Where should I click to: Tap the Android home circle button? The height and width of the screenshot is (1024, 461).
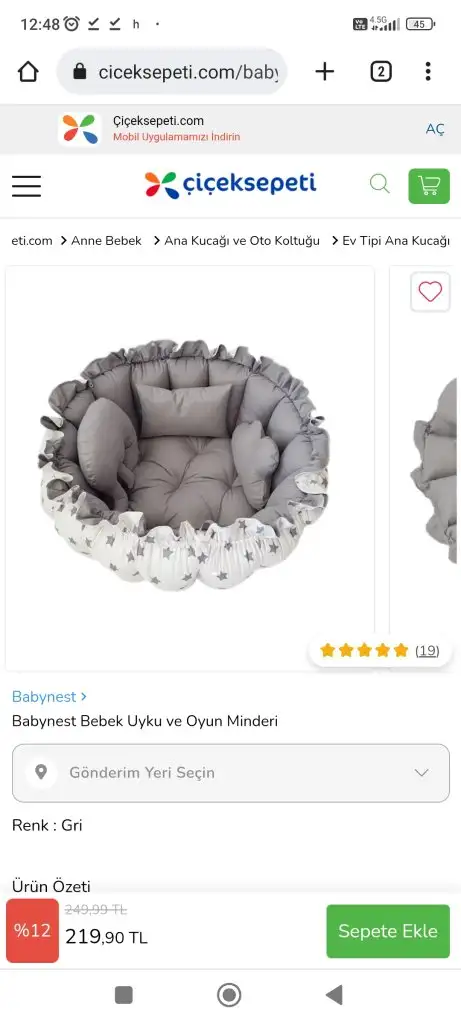click(229, 995)
